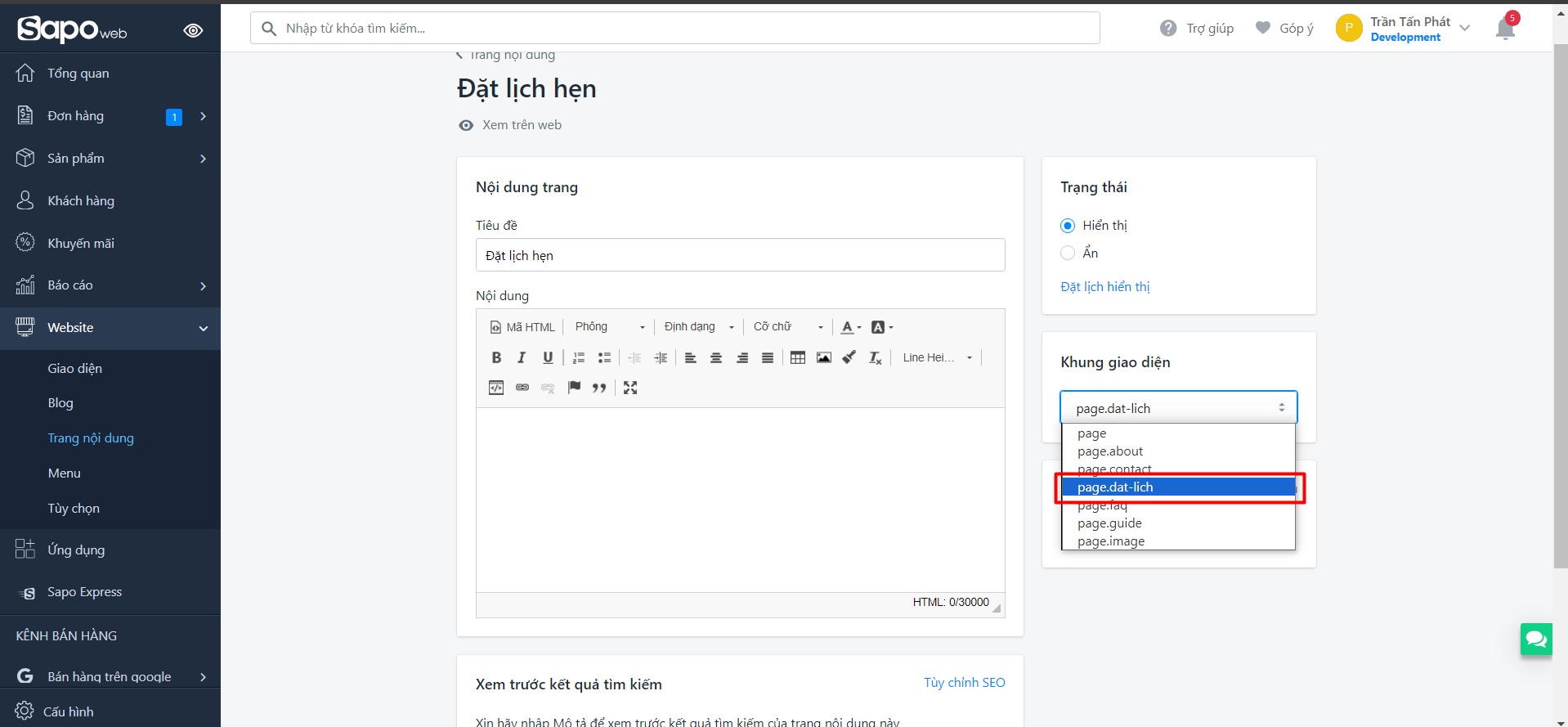Open the notifications bell

tap(1506, 29)
